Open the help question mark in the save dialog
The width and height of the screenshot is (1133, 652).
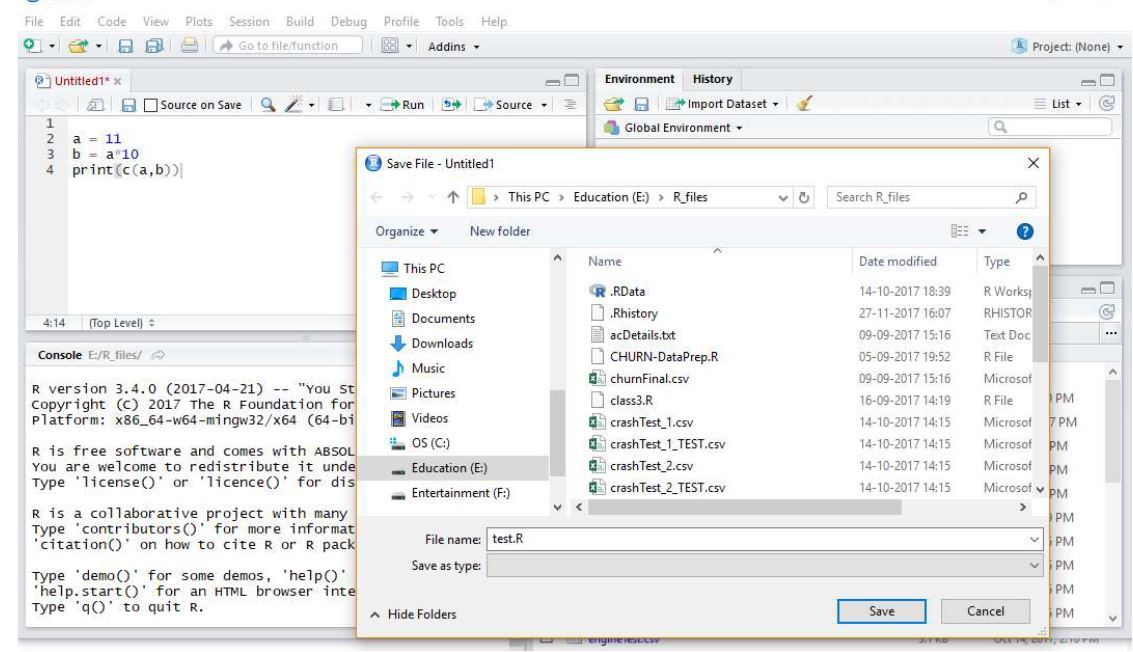click(x=1024, y=231)
